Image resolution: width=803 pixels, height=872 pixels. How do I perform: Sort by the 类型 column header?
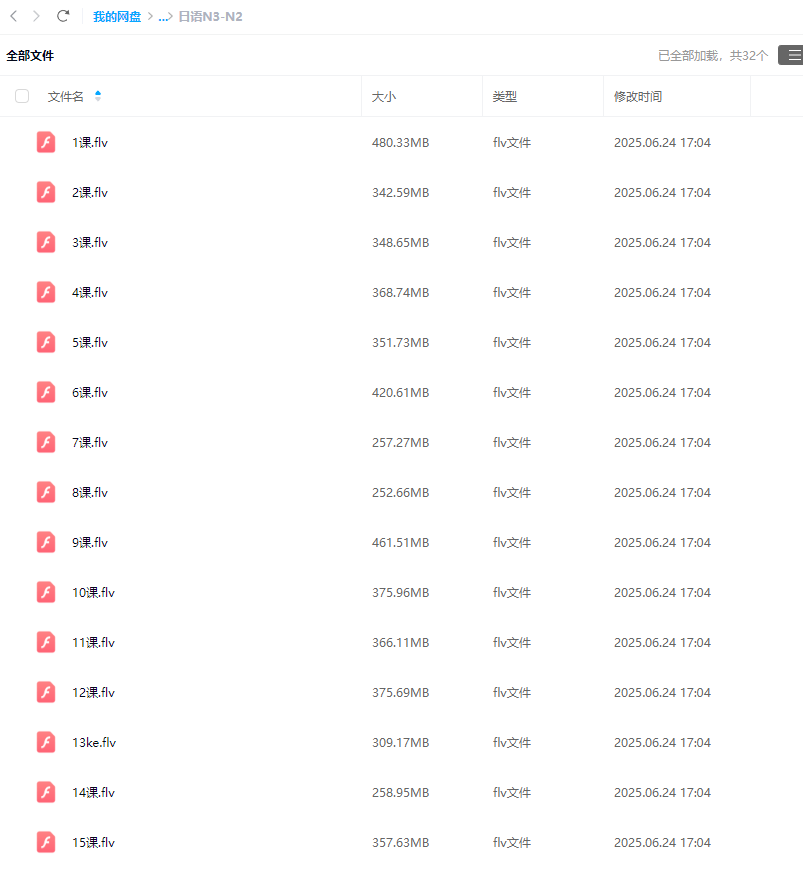(x=505, y=97)
